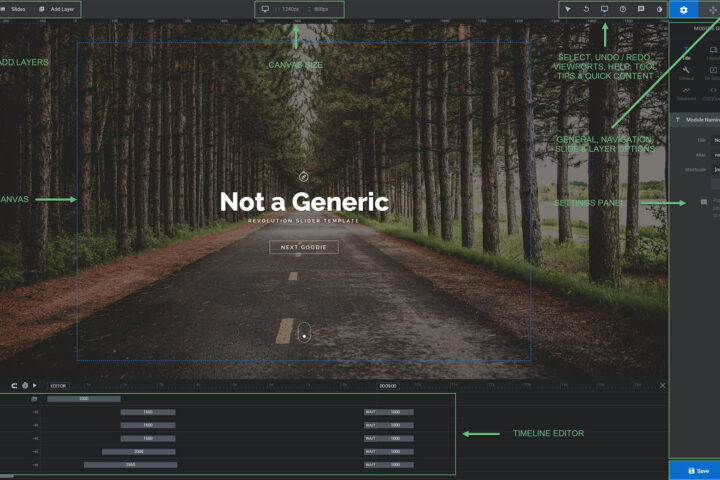Select the 'REVOLUTION SLIDER TEMPLATE' subtitle layer
The image size is (720, 480).
pos(303,221)
